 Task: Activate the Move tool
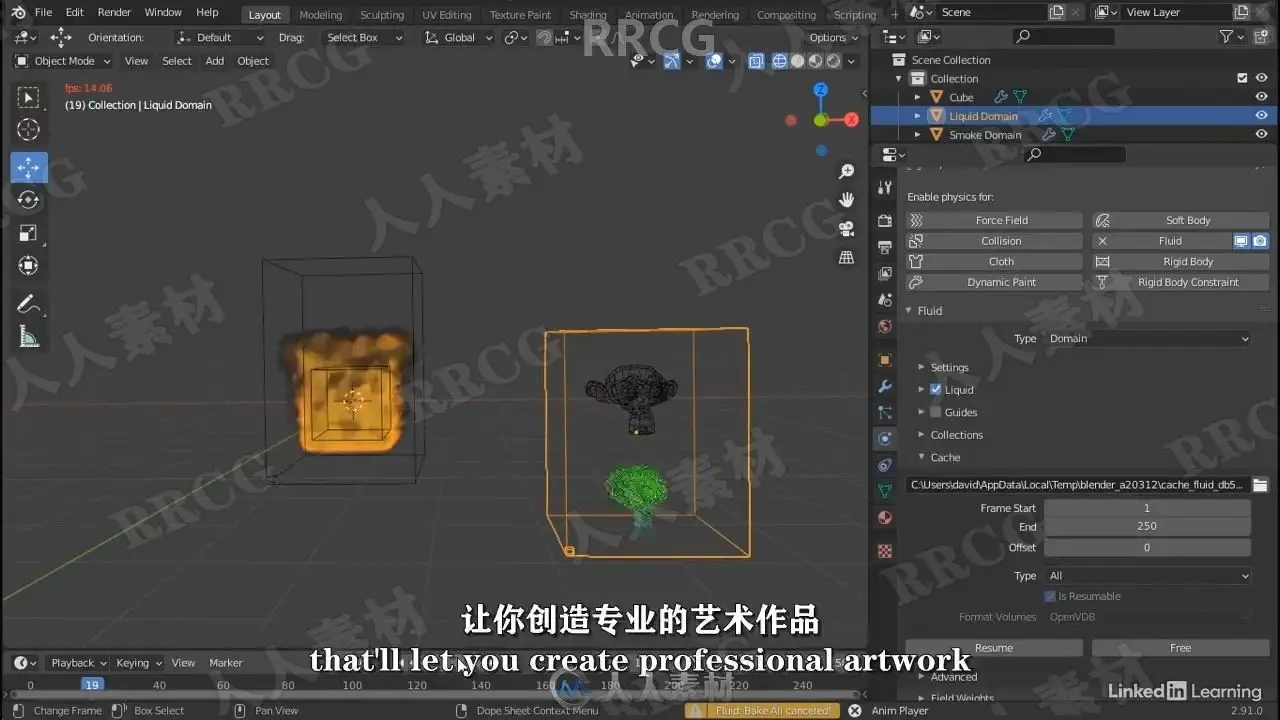tap(29, 167)
